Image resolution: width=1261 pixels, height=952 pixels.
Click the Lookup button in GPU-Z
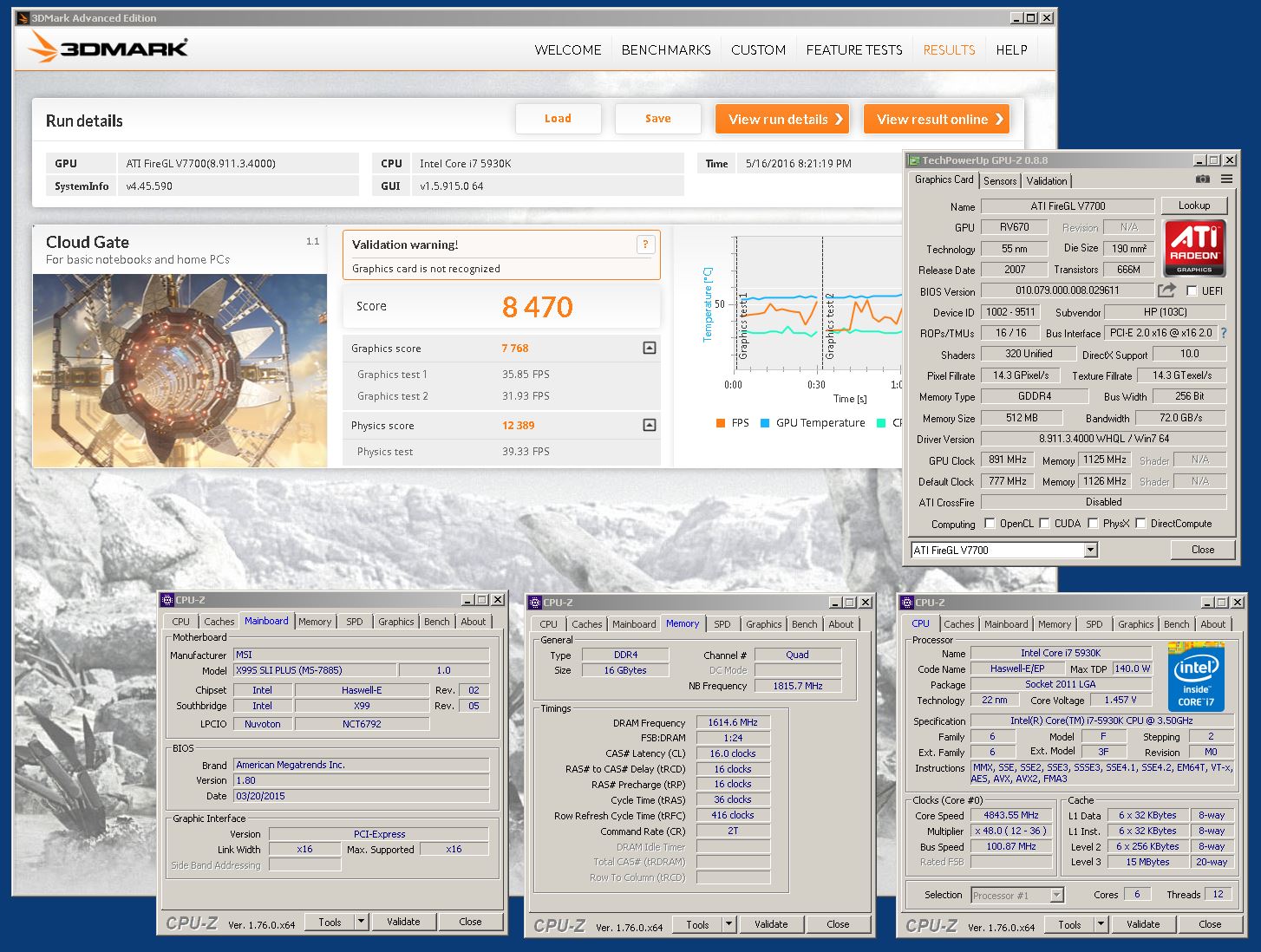pyautogui.click(x=1194, y=205)
